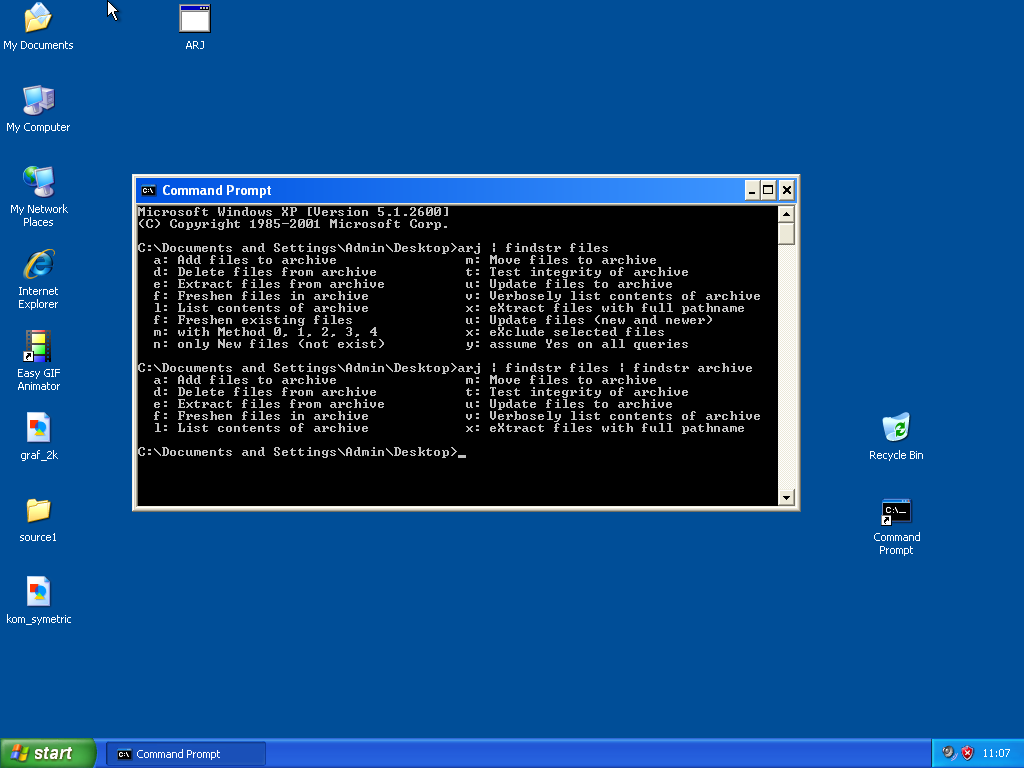Click 'x: eXclude selected files' text
1024x768 pixels.
[x=565, y=332]
